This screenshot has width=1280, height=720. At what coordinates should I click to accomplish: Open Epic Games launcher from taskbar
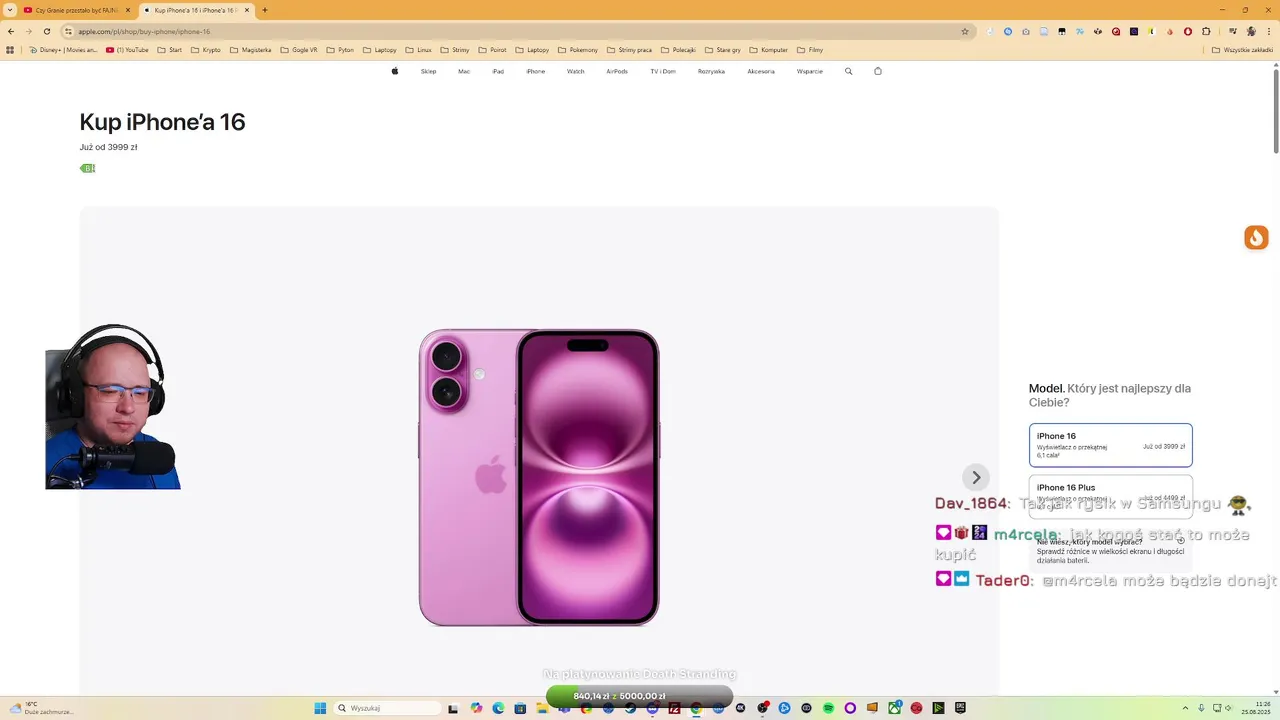pyautogui.click(x=960, y=708)
